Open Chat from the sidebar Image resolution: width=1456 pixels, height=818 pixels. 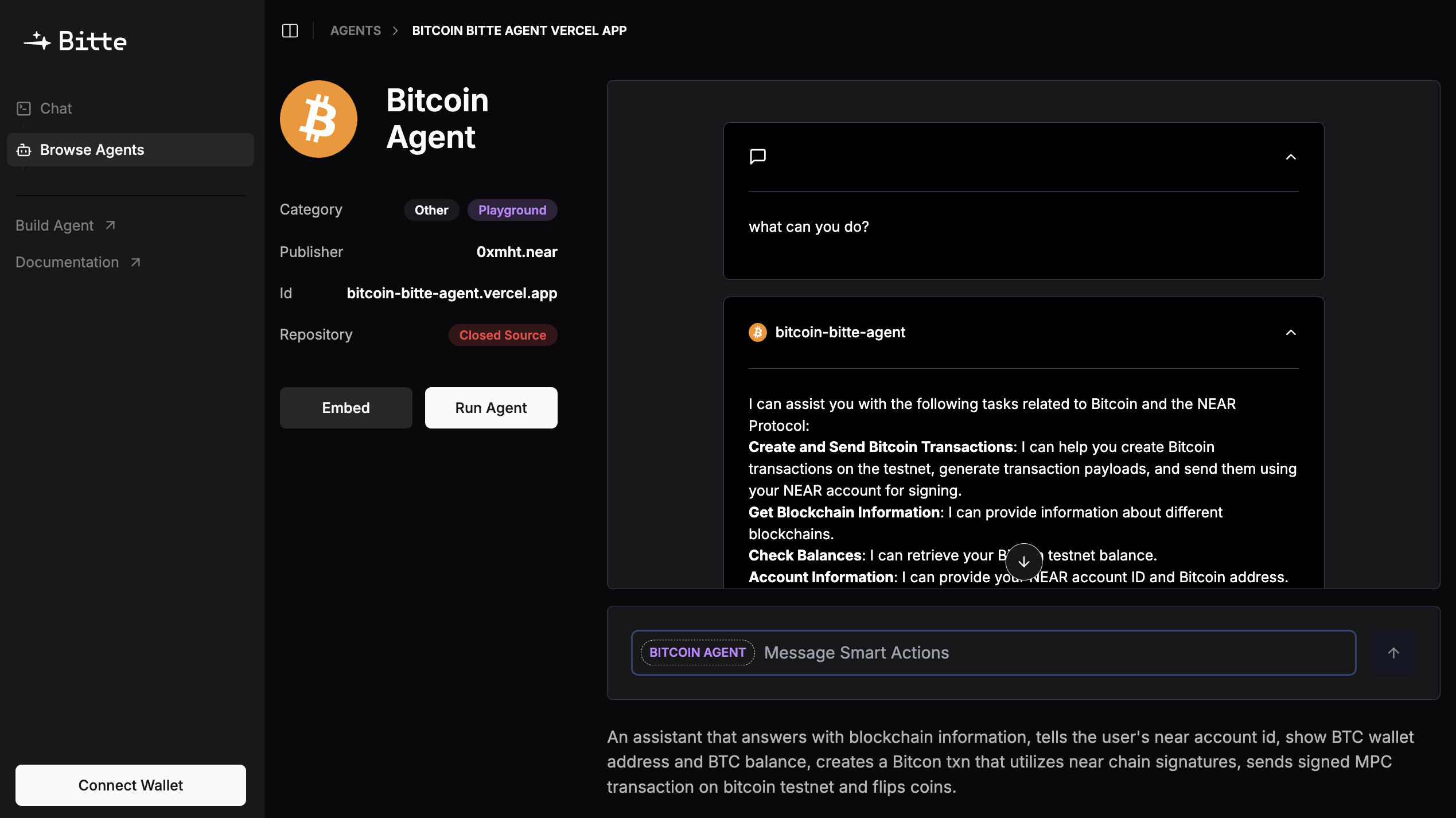pyautogui.click(x=56, y=108)
